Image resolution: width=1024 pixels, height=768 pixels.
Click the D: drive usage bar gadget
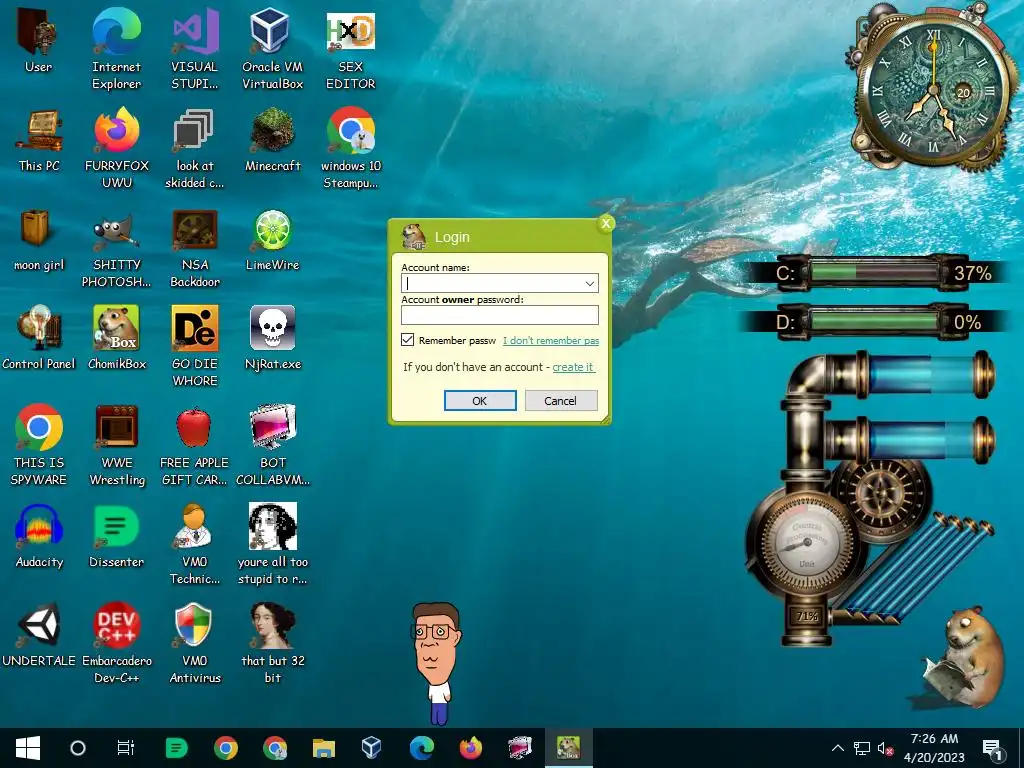pos(873,321)
